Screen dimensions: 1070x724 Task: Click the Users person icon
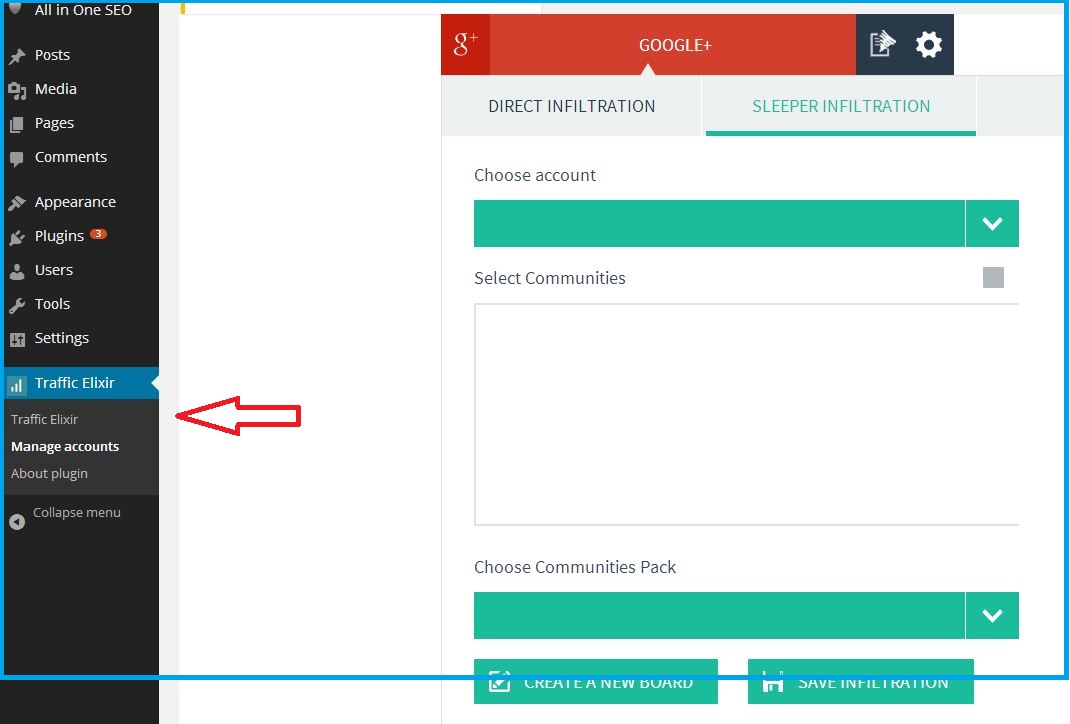click(x=17, y=271)
